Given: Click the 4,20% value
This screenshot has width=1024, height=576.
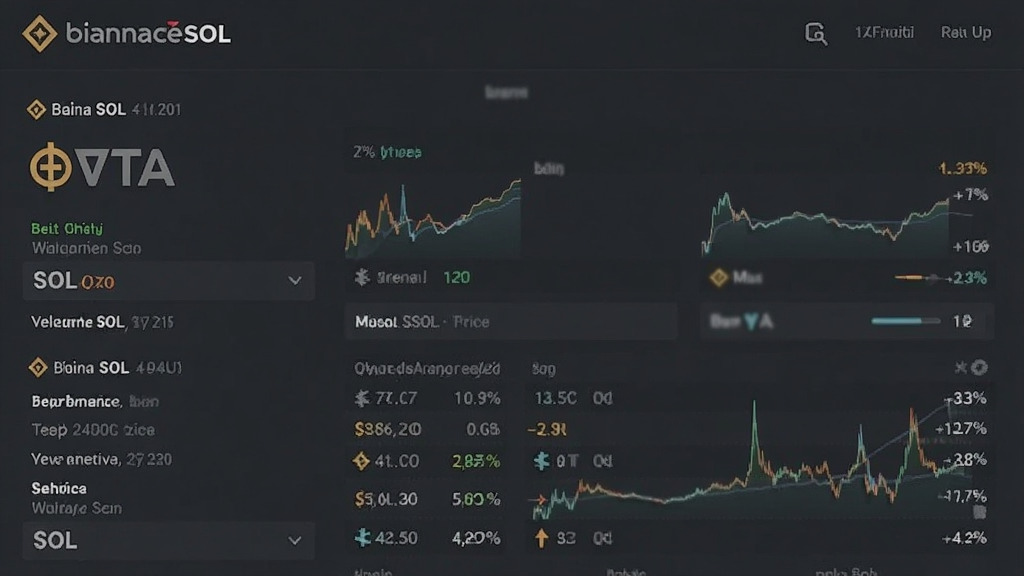Looking at the screenshot, I should 476,539.
